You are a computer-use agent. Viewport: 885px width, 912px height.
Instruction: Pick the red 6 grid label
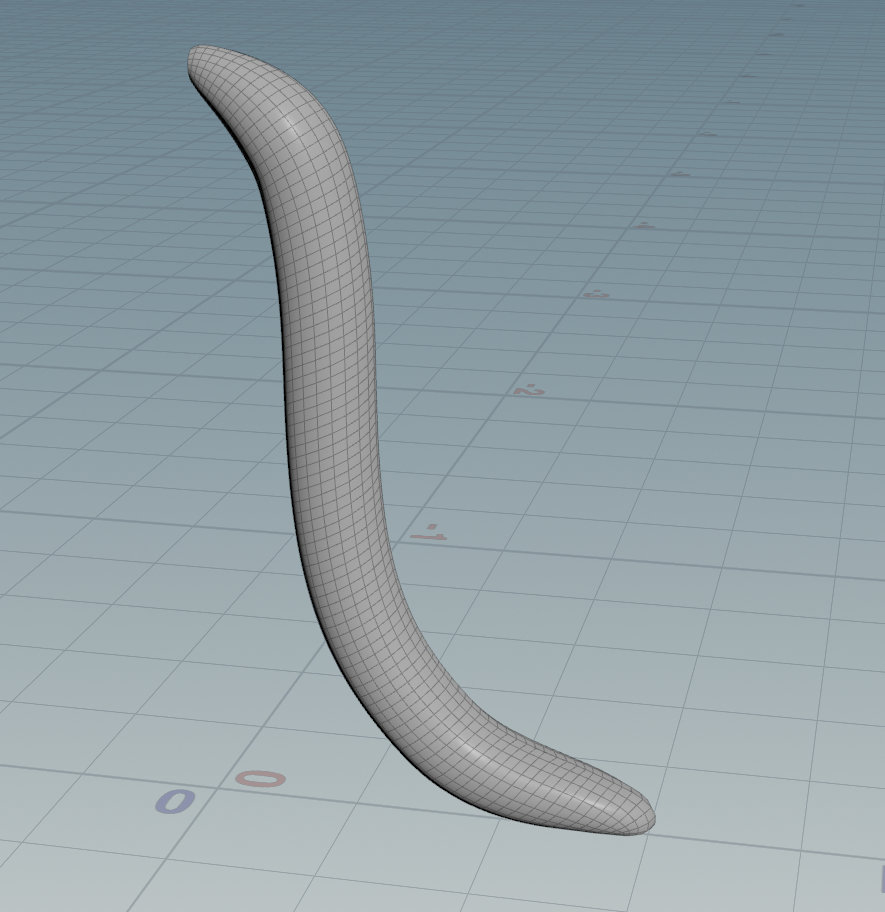point(708,133)
